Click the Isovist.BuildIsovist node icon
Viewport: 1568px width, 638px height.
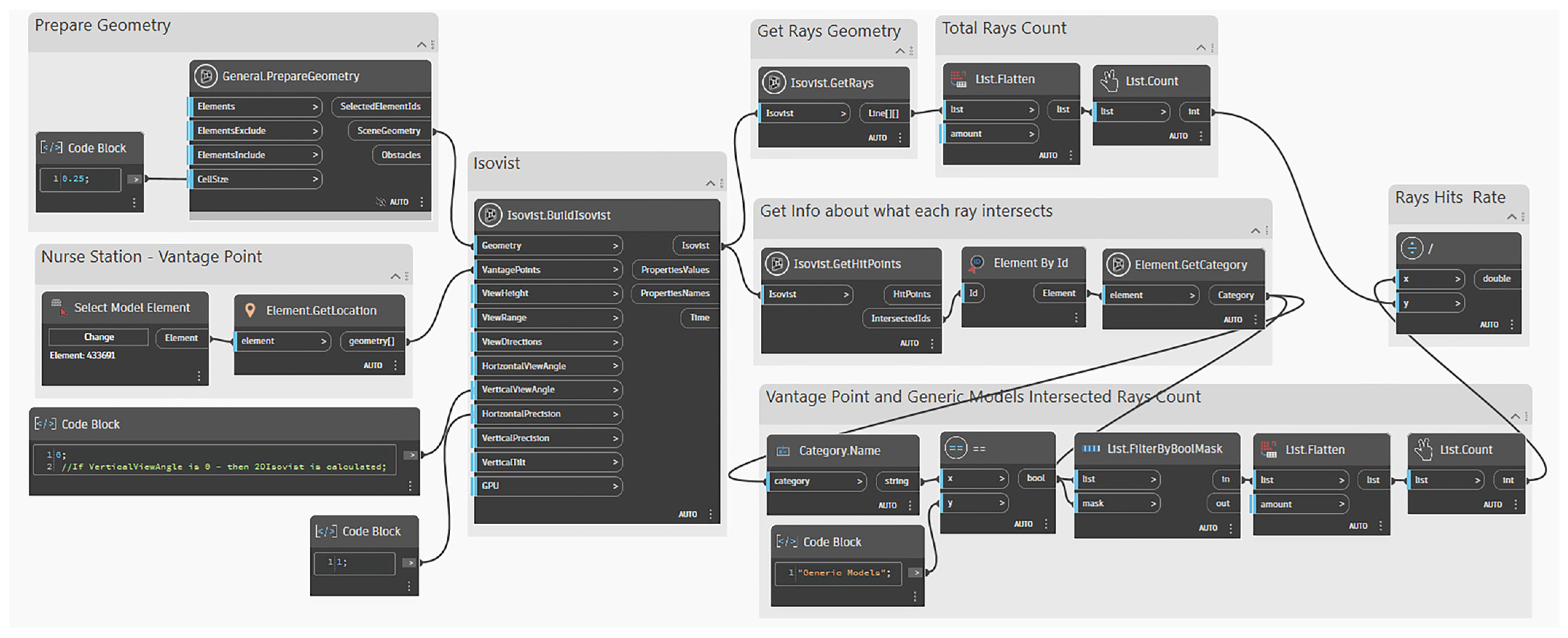(490, 215)
